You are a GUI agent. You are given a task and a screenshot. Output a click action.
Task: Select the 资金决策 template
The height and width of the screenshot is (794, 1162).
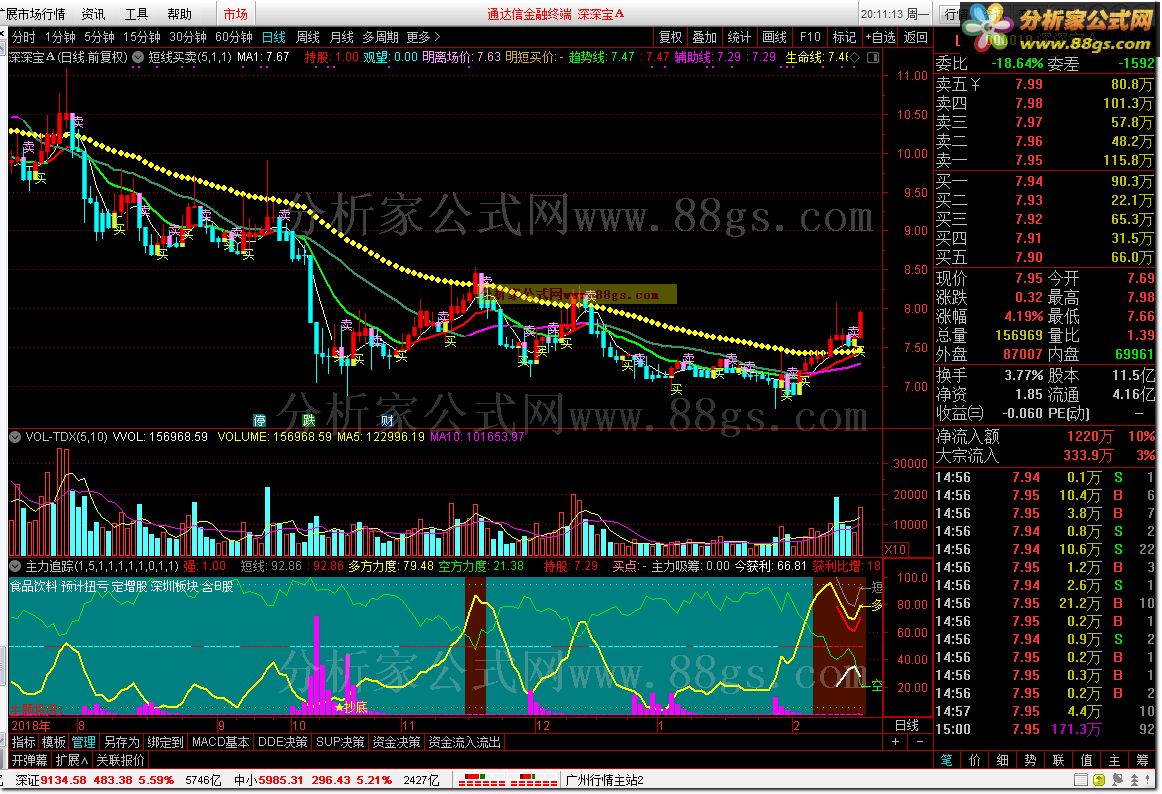396,742
